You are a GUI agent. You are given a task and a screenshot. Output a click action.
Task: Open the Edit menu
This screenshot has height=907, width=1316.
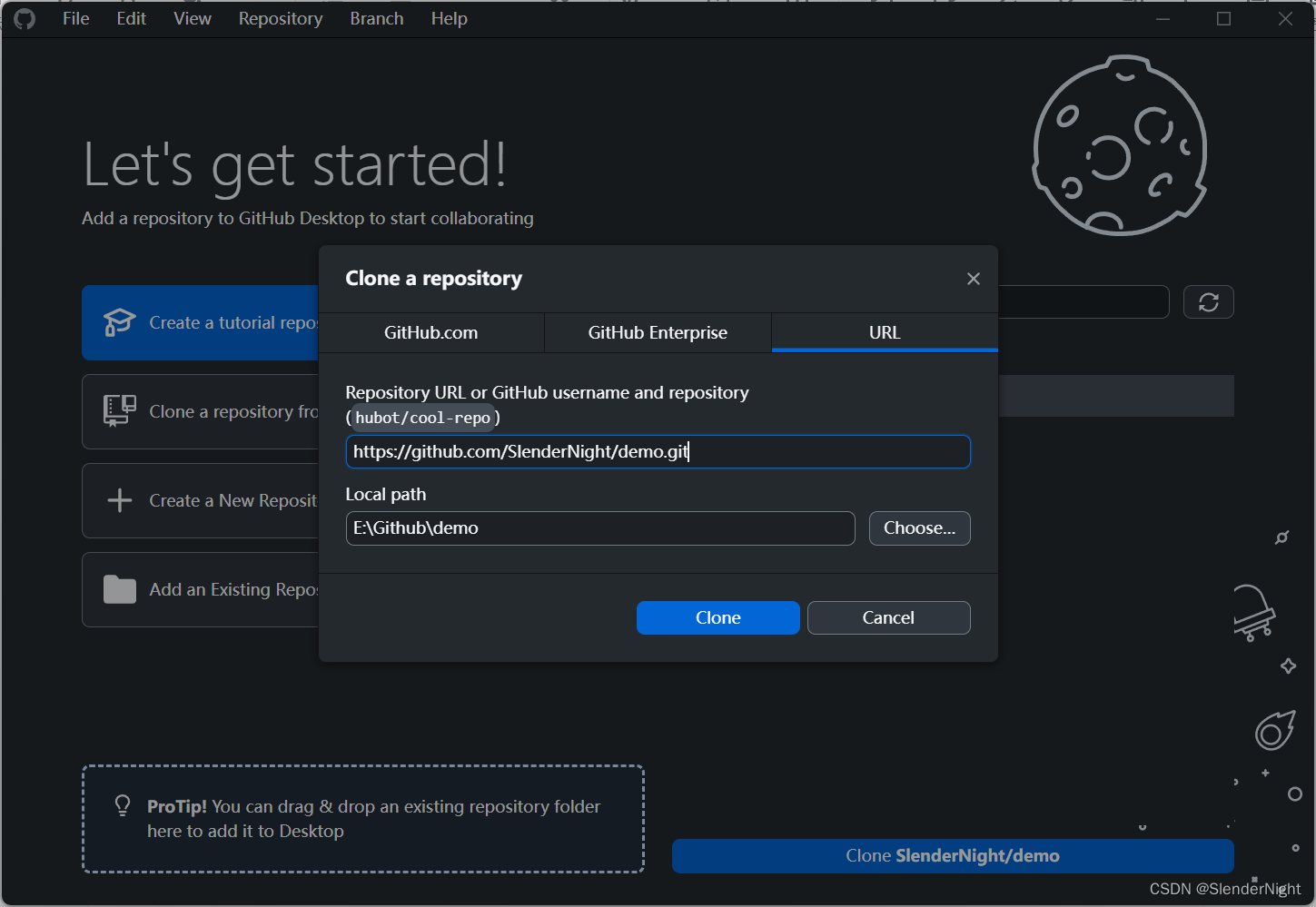pyautogui.click(x=132, y=19)
